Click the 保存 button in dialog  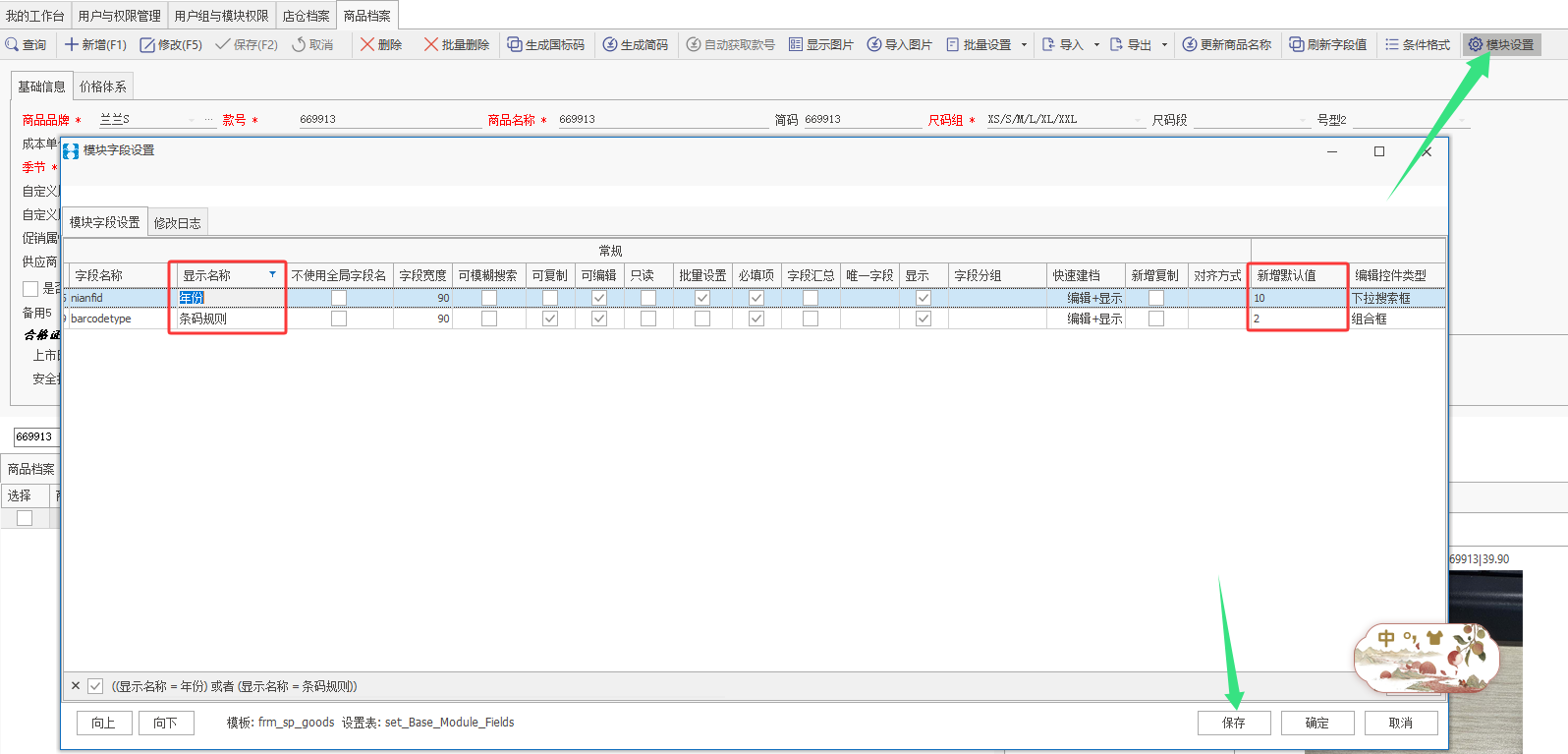pos(1233,723)
